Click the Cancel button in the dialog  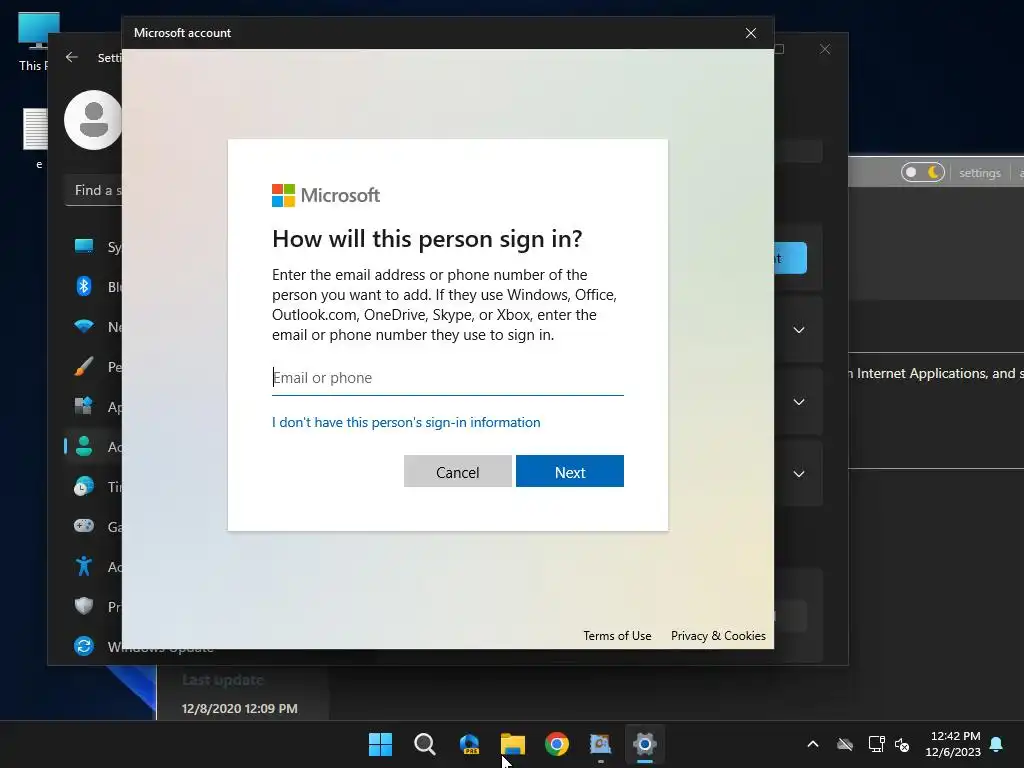[457, 472]
